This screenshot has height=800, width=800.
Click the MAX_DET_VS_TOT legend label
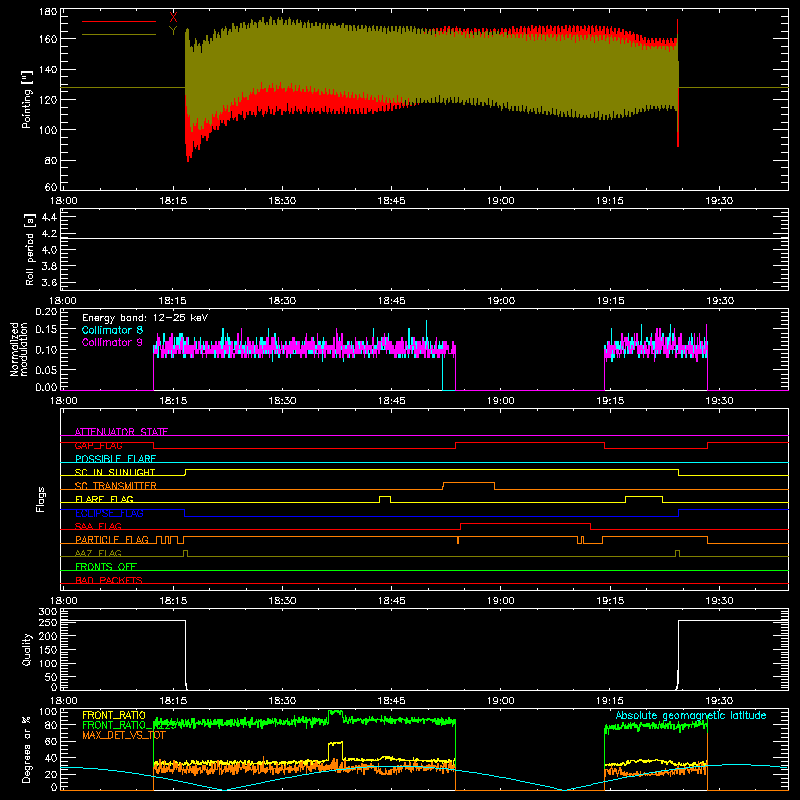tap(124, 735)
